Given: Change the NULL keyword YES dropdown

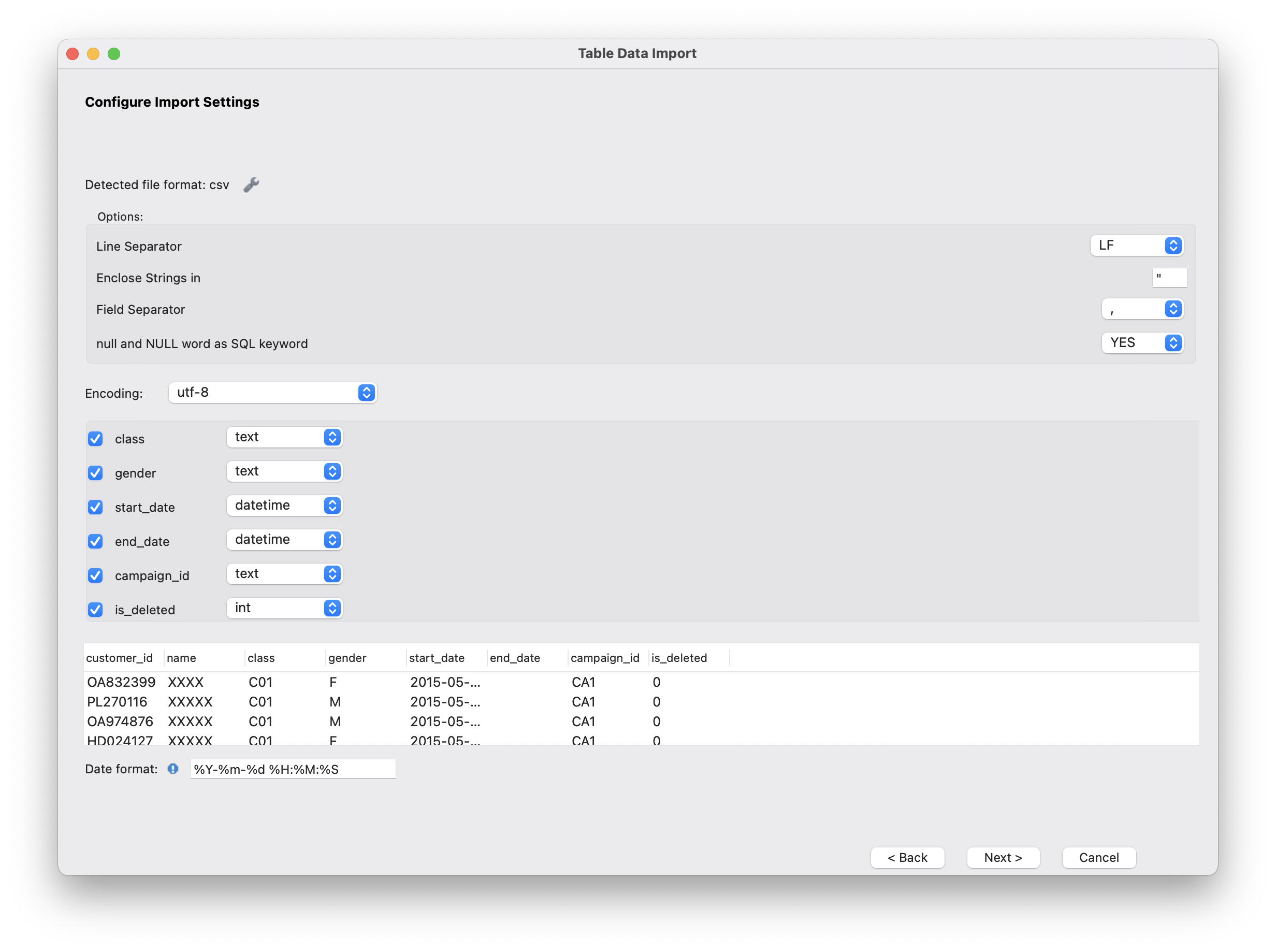Looking at the screenshot, I should [x=1142, y=343].
